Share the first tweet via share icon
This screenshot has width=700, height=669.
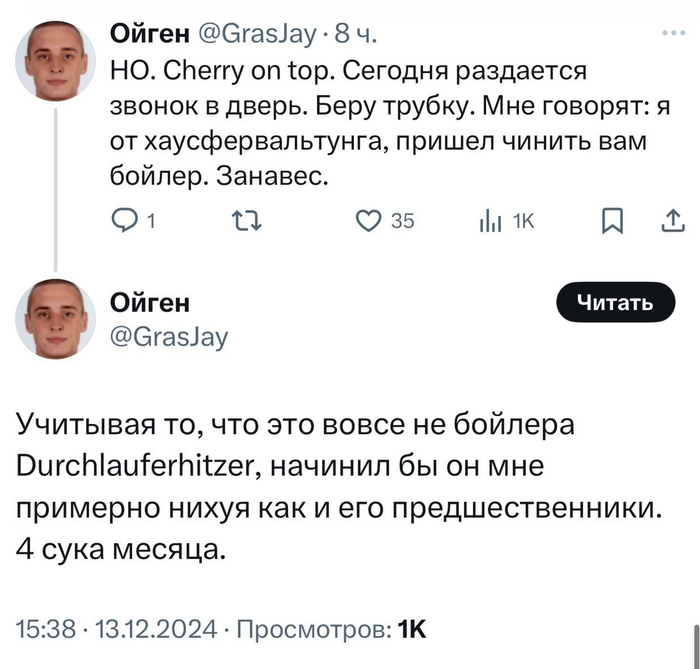click(673, 221)
